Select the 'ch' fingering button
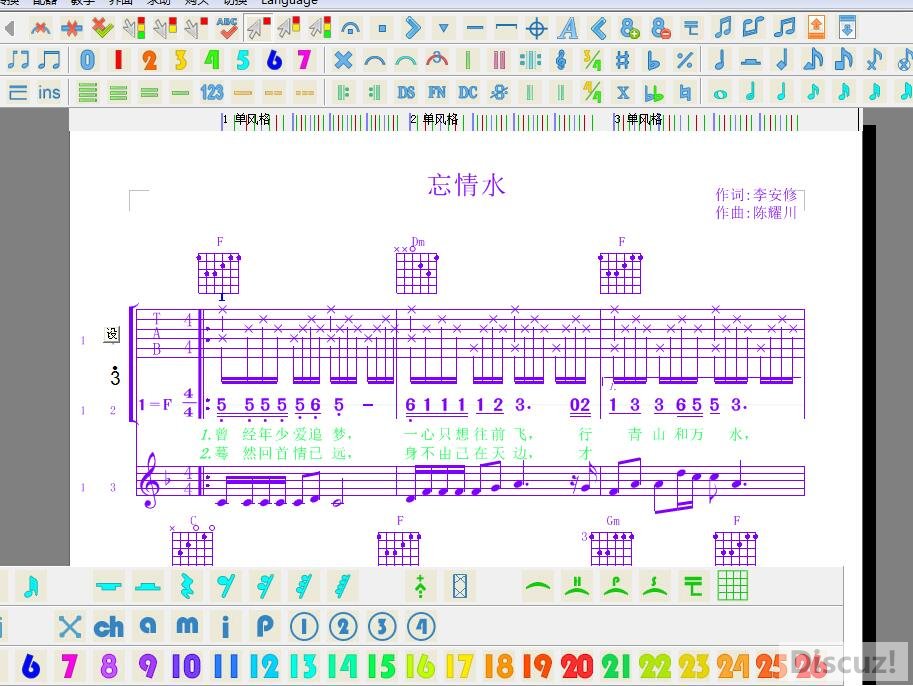The width and height of the screenshot is (913, 686). tap(109, 627)
